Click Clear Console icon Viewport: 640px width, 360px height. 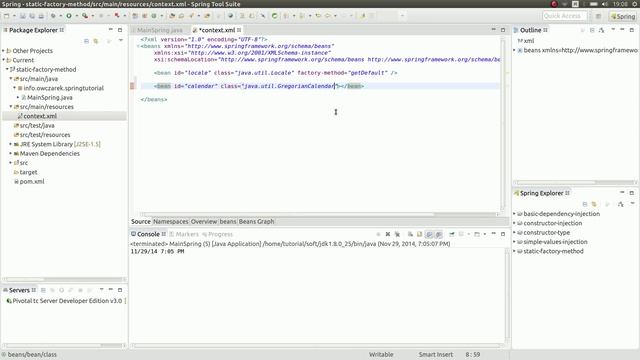click(410, 234)
